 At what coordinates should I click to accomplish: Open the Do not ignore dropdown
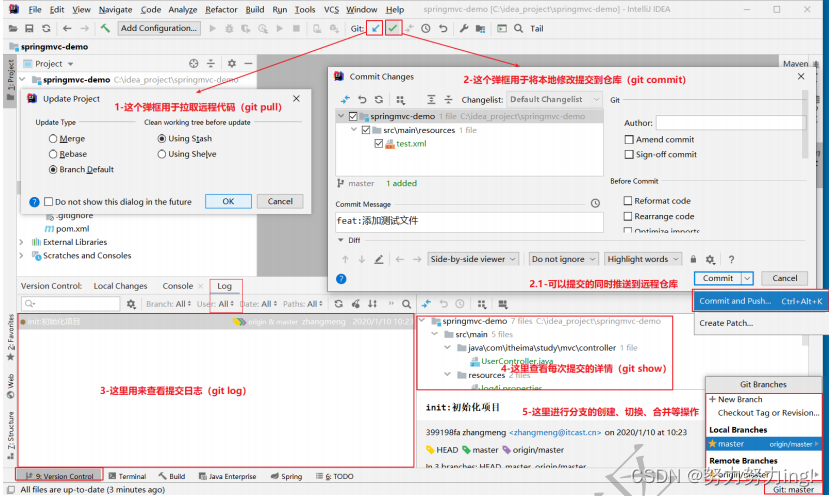click(564, 259)
